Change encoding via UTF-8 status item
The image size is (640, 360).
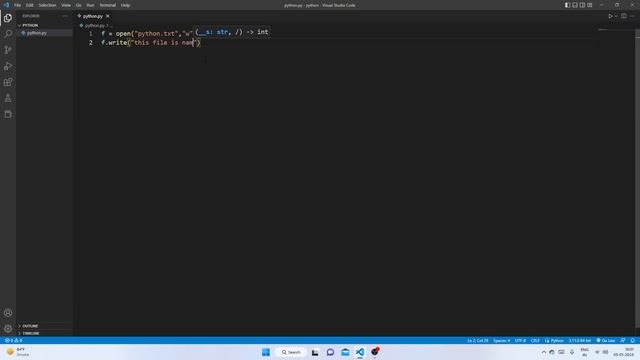520,340
